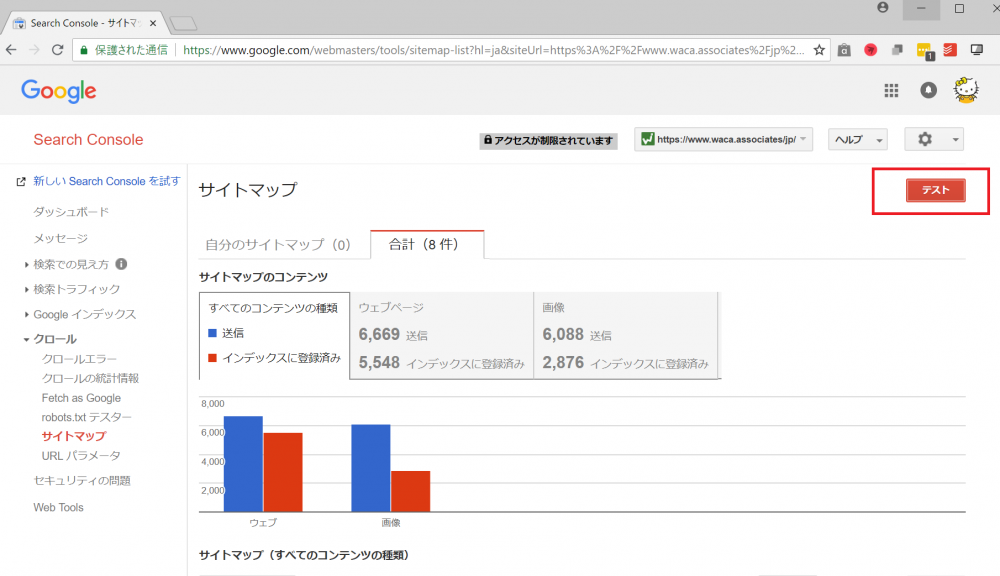1000x576 pixels.
Task: Open the site selector dropdown for waca.associates
Action: coord(724,139)
